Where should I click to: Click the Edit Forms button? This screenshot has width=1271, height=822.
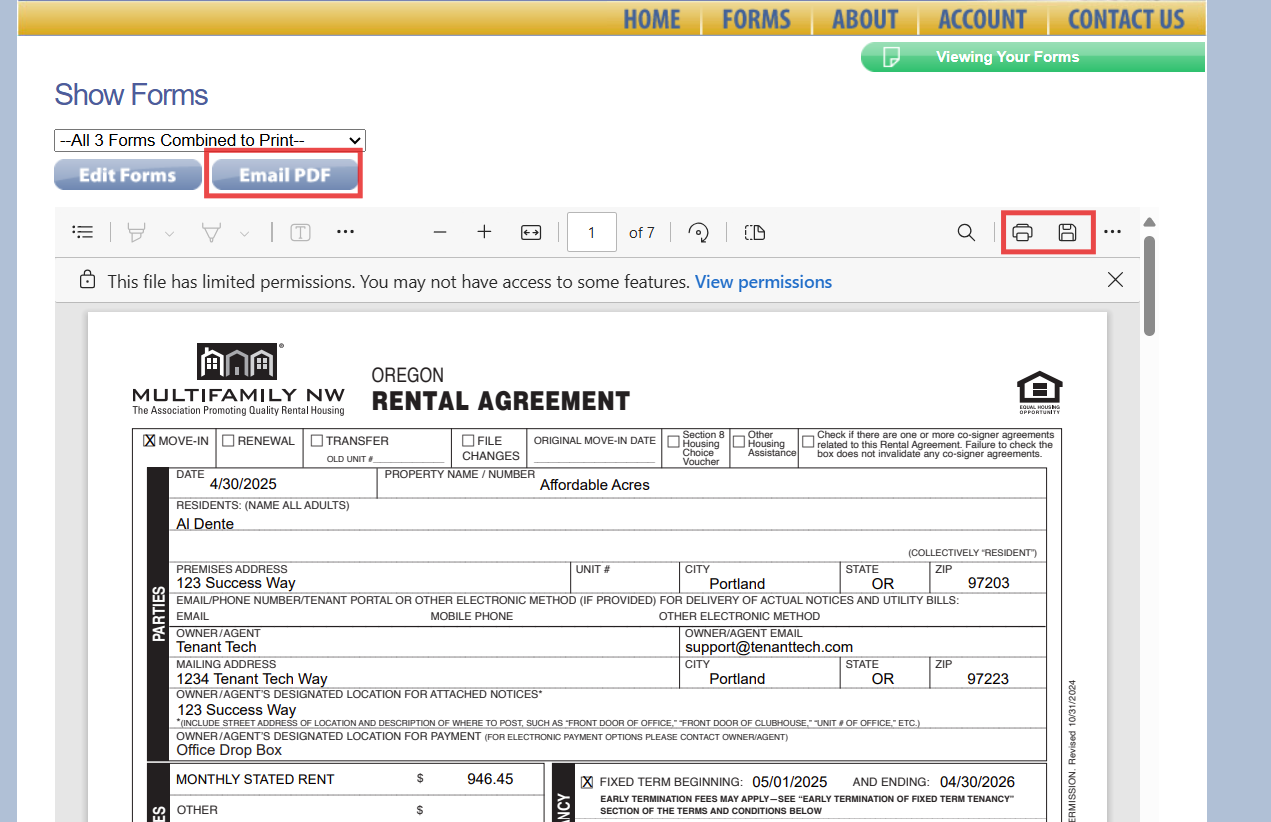[x=127, y=175]
